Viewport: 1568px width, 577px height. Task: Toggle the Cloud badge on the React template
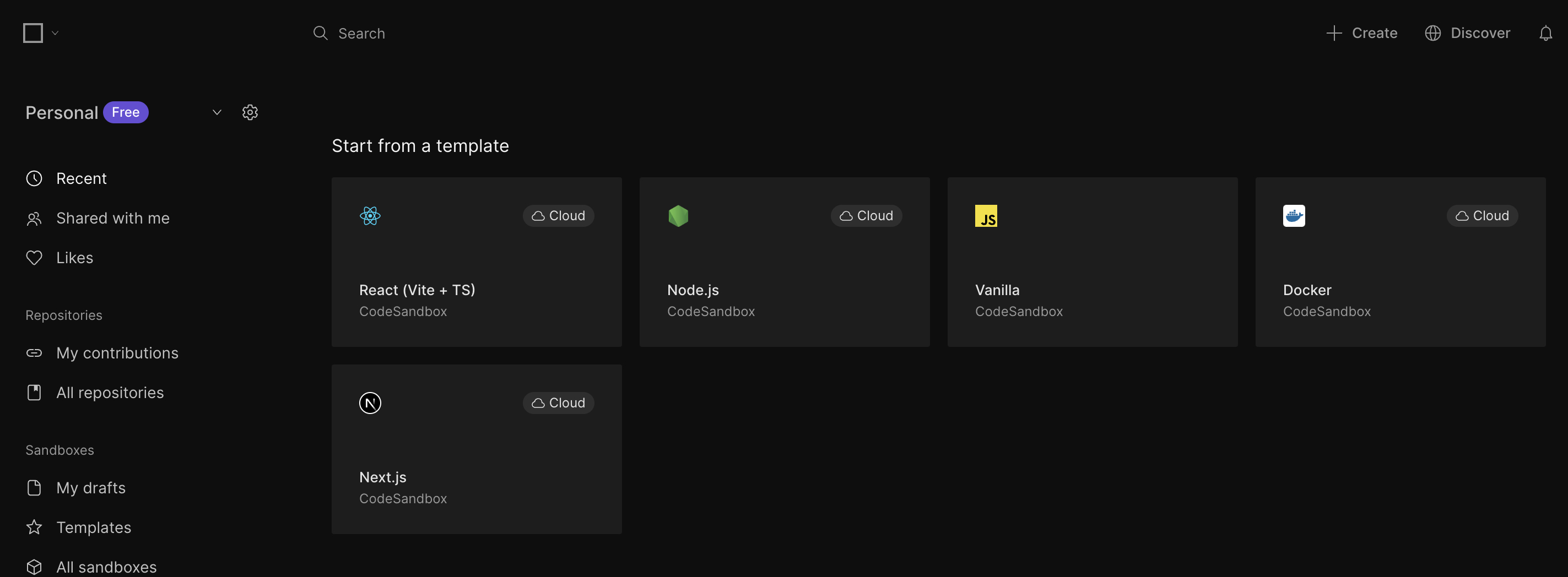coord(558,215)
